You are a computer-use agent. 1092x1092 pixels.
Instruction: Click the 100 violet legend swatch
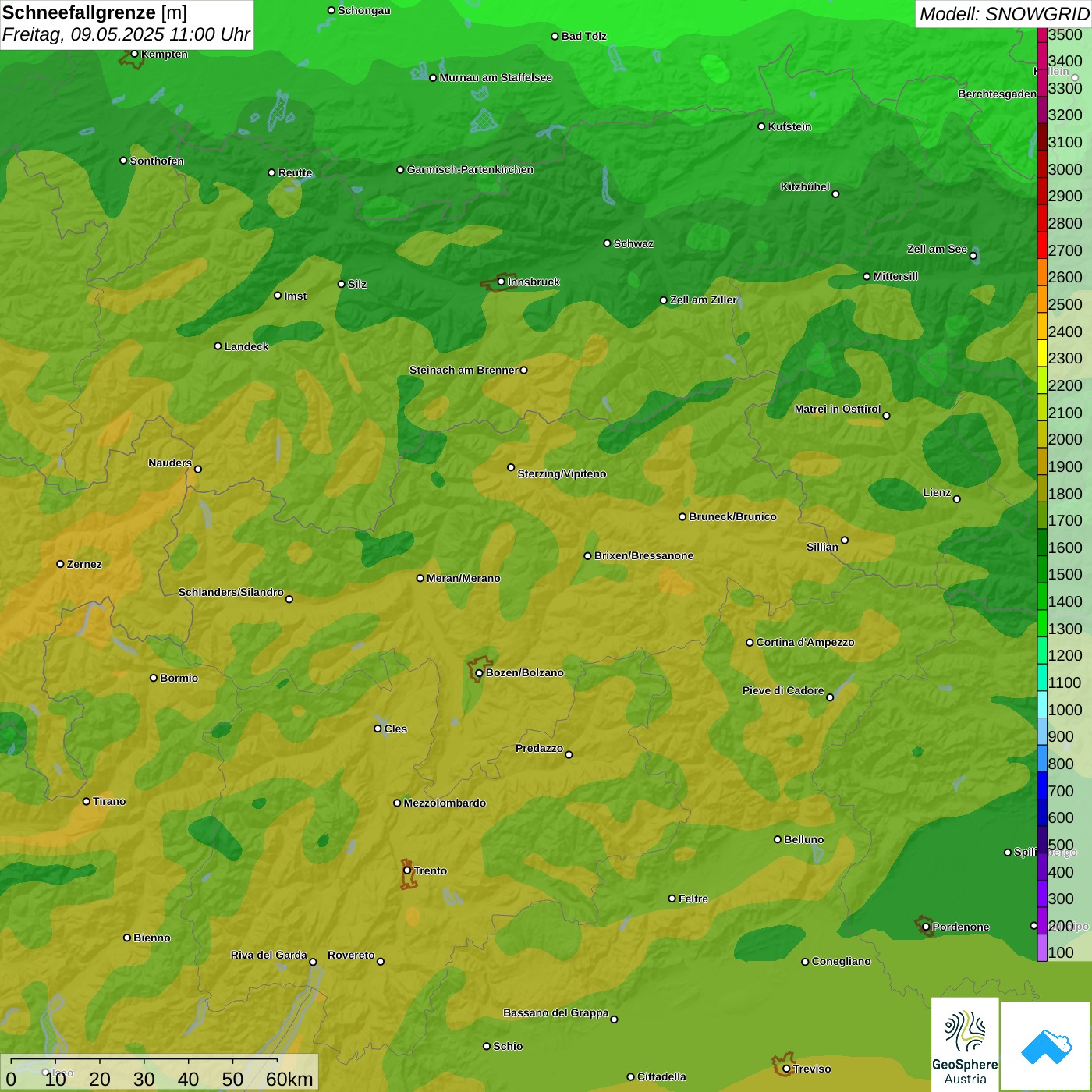coord(1042,948)
